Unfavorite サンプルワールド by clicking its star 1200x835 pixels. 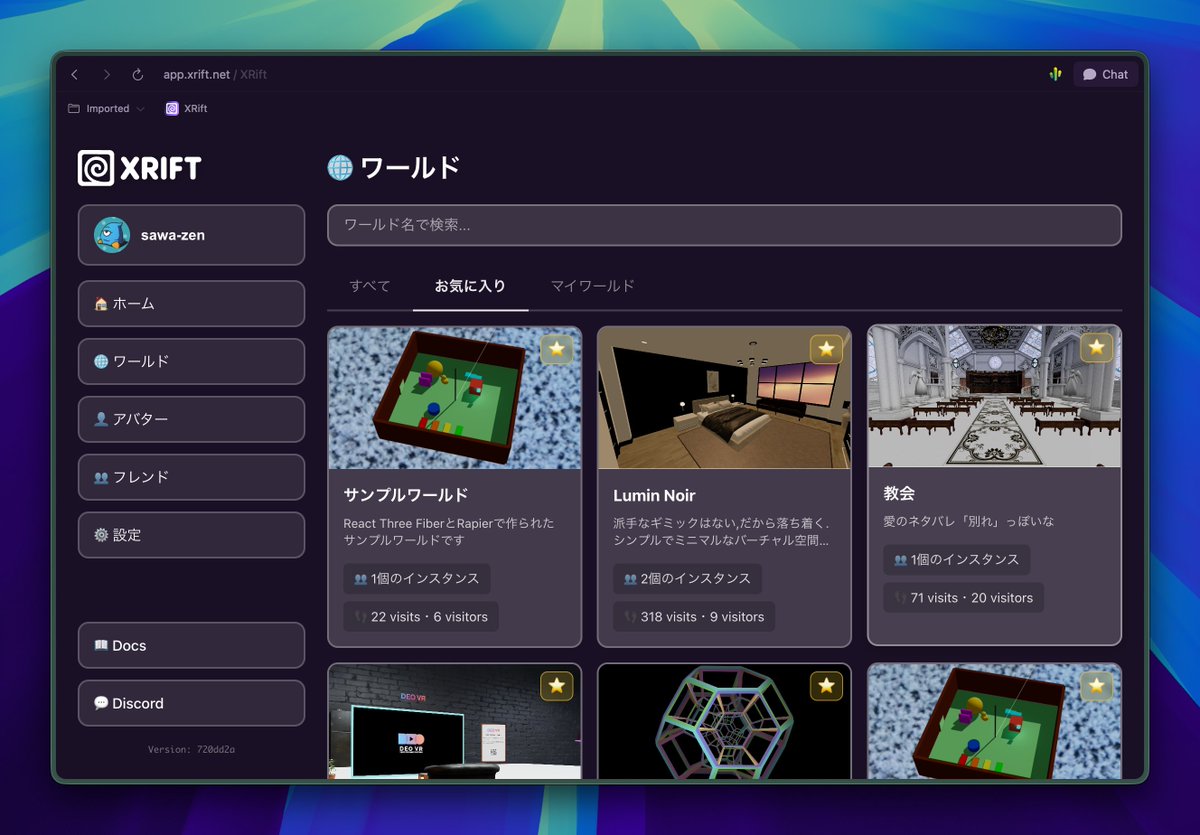[x=557, y=349]
